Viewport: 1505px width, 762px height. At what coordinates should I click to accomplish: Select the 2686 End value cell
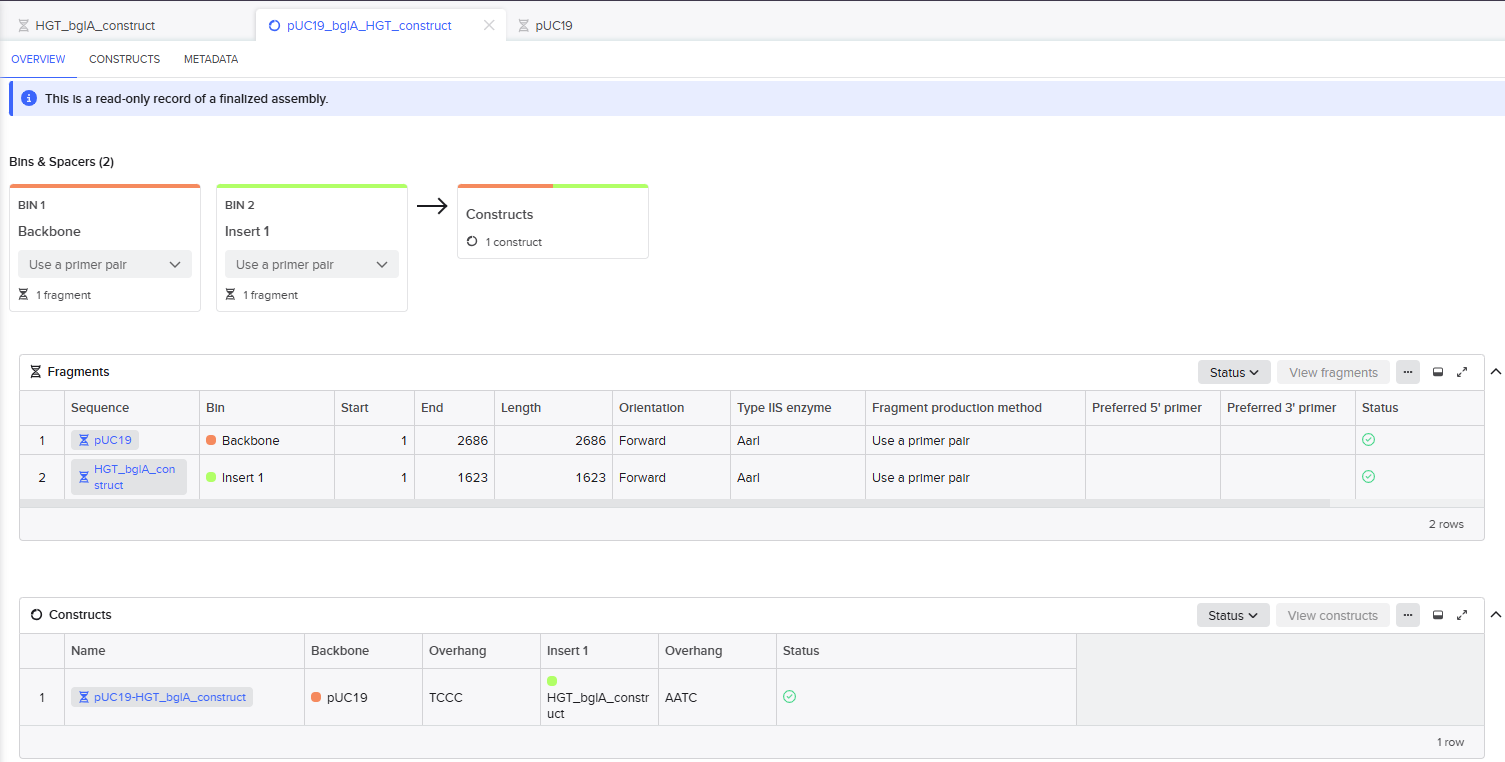click(454, 440)
